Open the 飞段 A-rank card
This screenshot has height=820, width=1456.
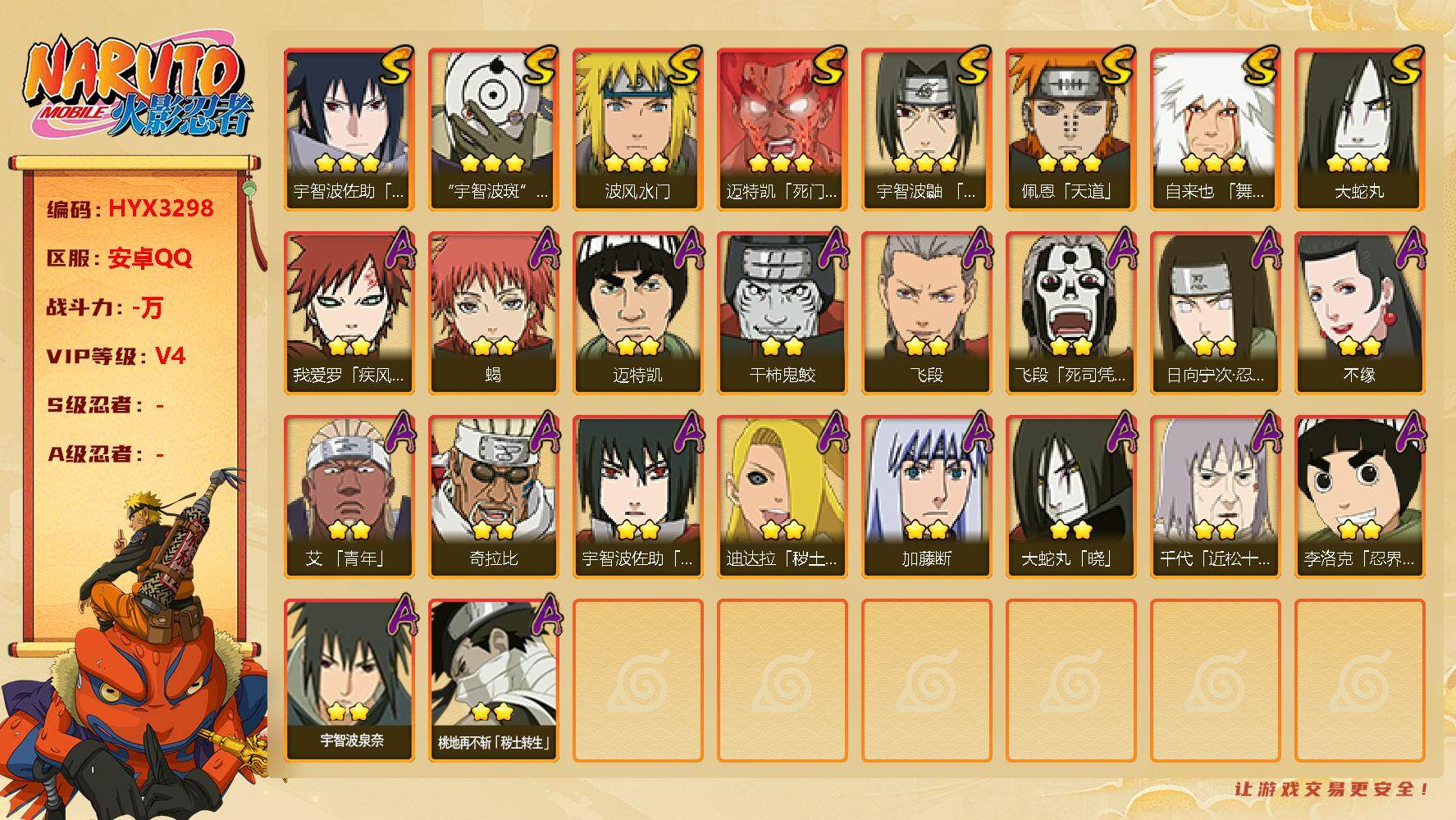click(926, 313)
